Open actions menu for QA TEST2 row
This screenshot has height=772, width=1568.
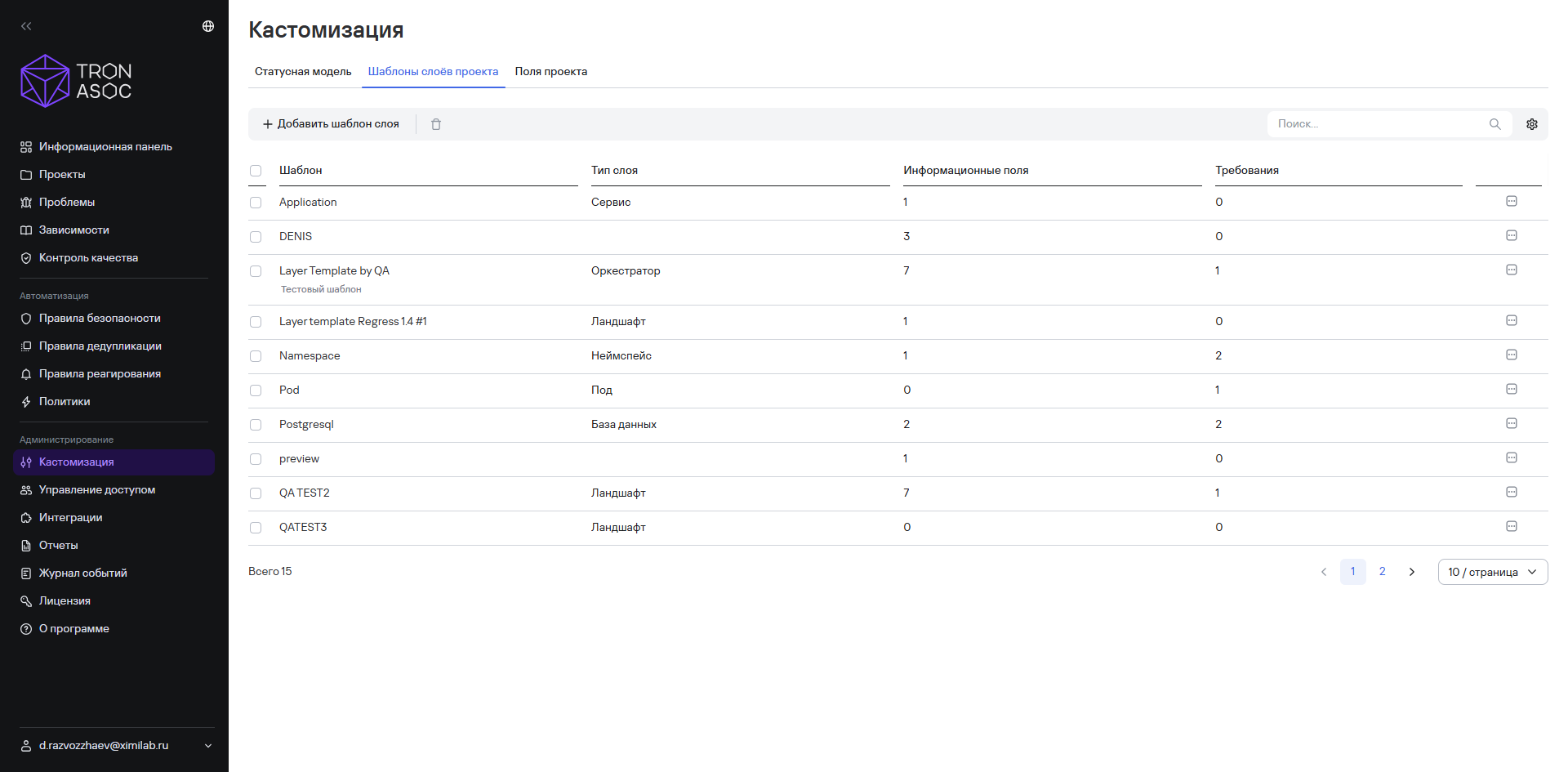click(x=1512, y=492)
